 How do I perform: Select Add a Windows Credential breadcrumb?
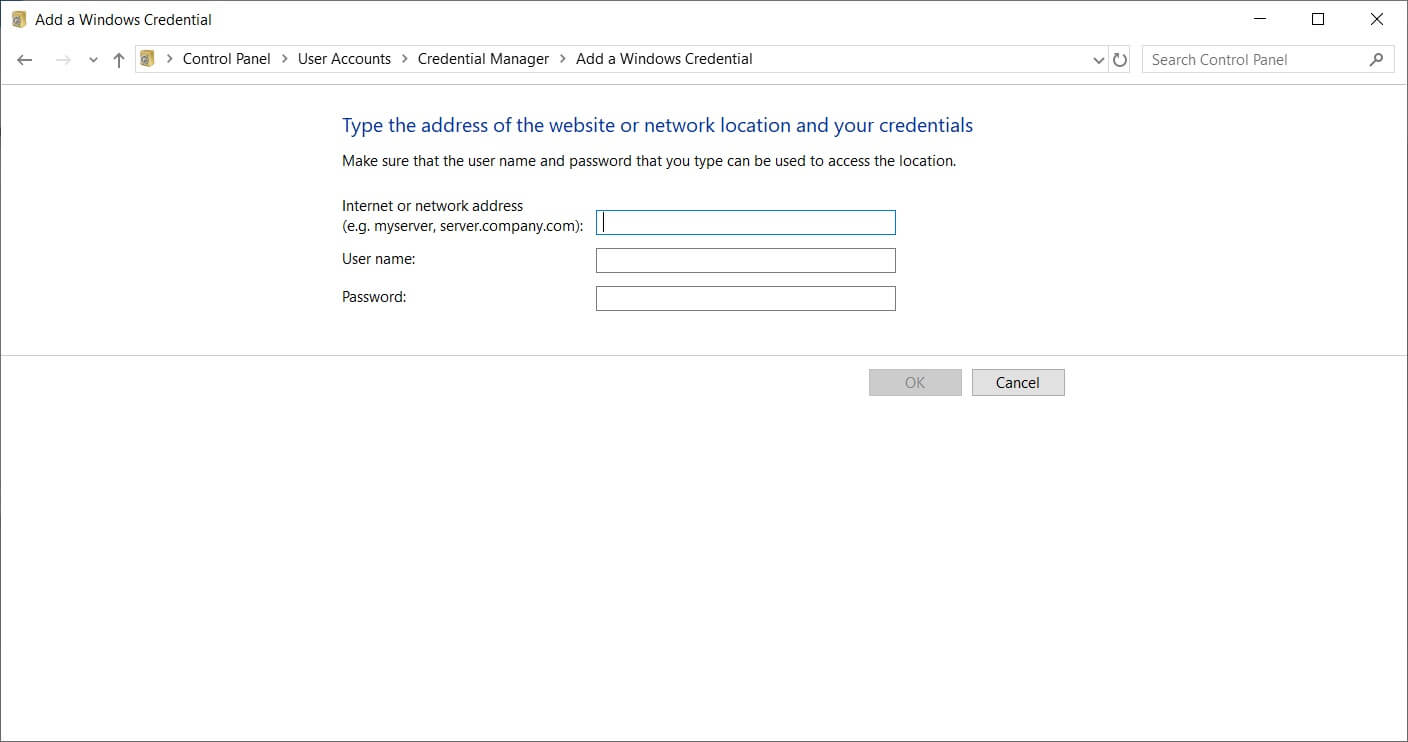click(x=664, y=59)
